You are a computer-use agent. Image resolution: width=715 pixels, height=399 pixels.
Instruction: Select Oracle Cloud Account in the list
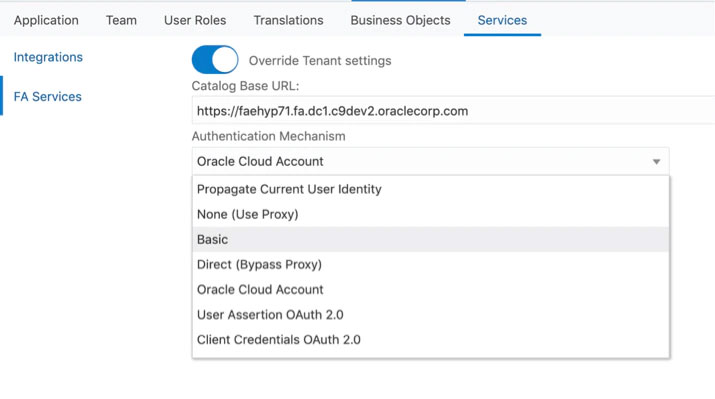coord(430,290)
